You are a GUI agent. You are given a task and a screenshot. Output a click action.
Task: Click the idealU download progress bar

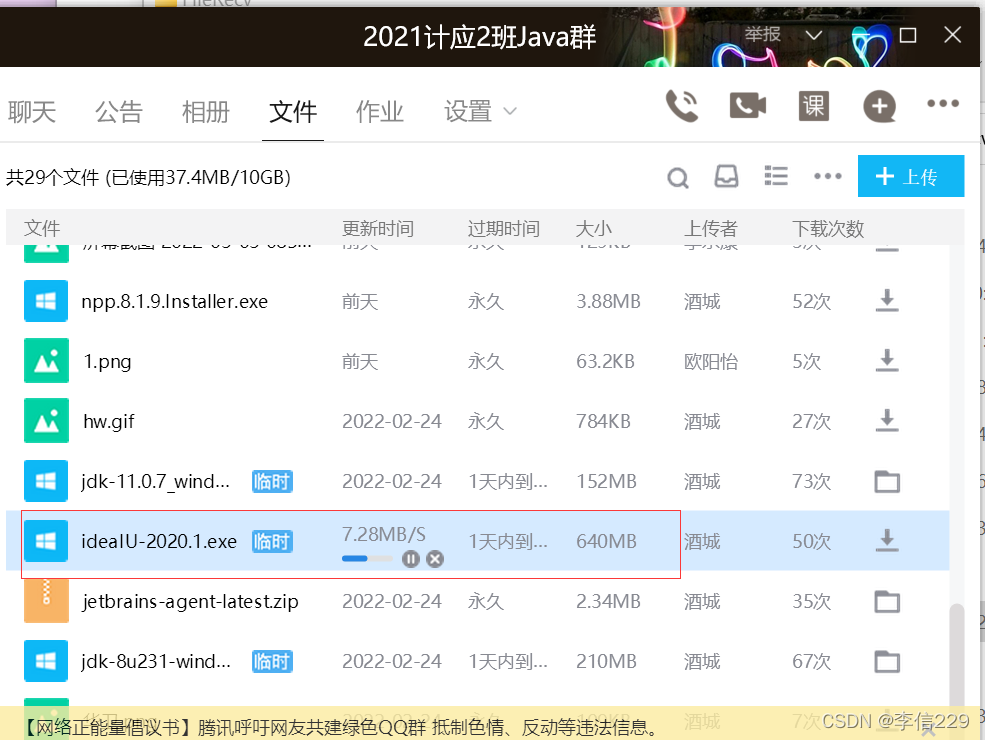[x=367, y=558]
